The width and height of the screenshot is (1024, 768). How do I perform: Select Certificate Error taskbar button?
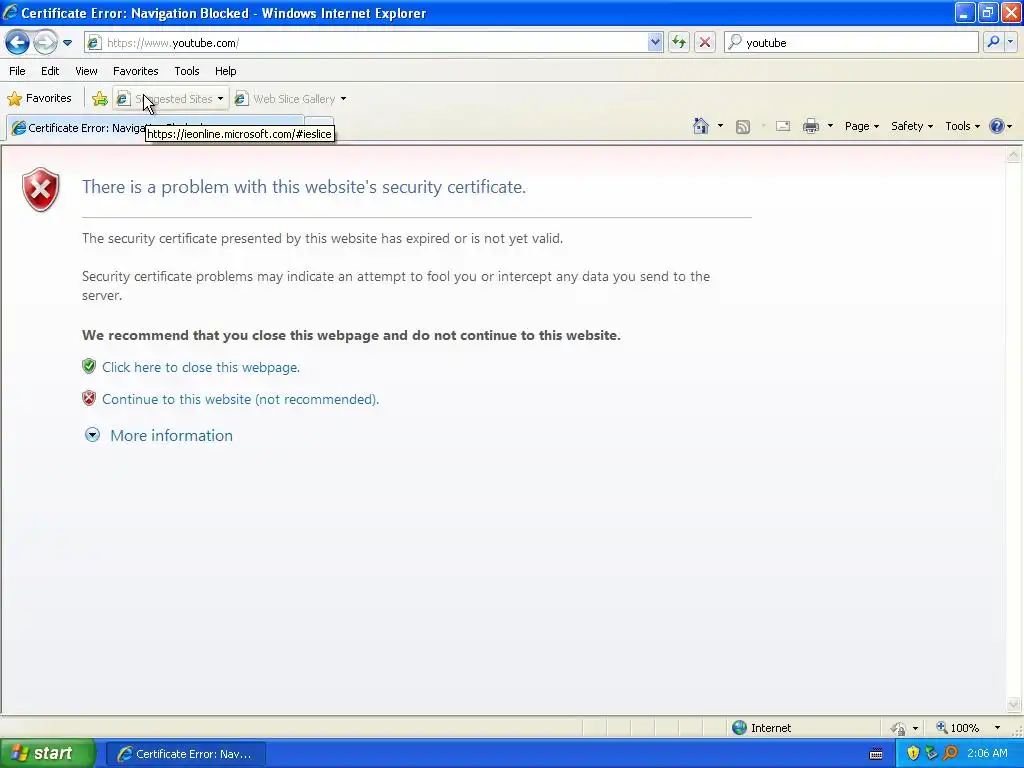[185, 754]
